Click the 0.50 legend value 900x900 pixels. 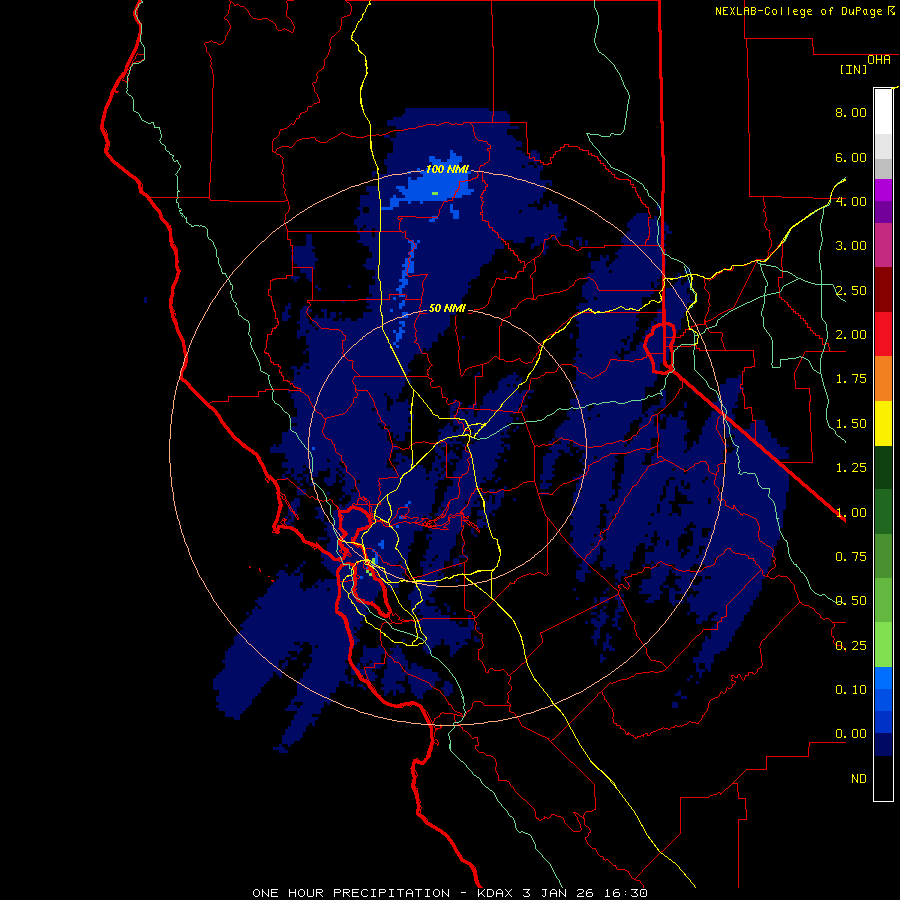tap(851, 601)
